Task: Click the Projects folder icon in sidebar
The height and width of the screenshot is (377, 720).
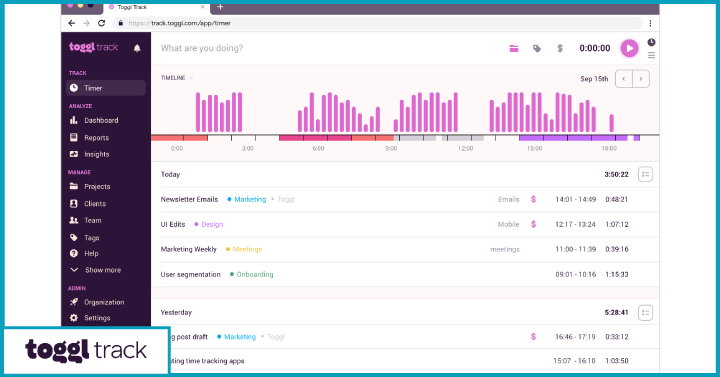Action: point(73,186)
